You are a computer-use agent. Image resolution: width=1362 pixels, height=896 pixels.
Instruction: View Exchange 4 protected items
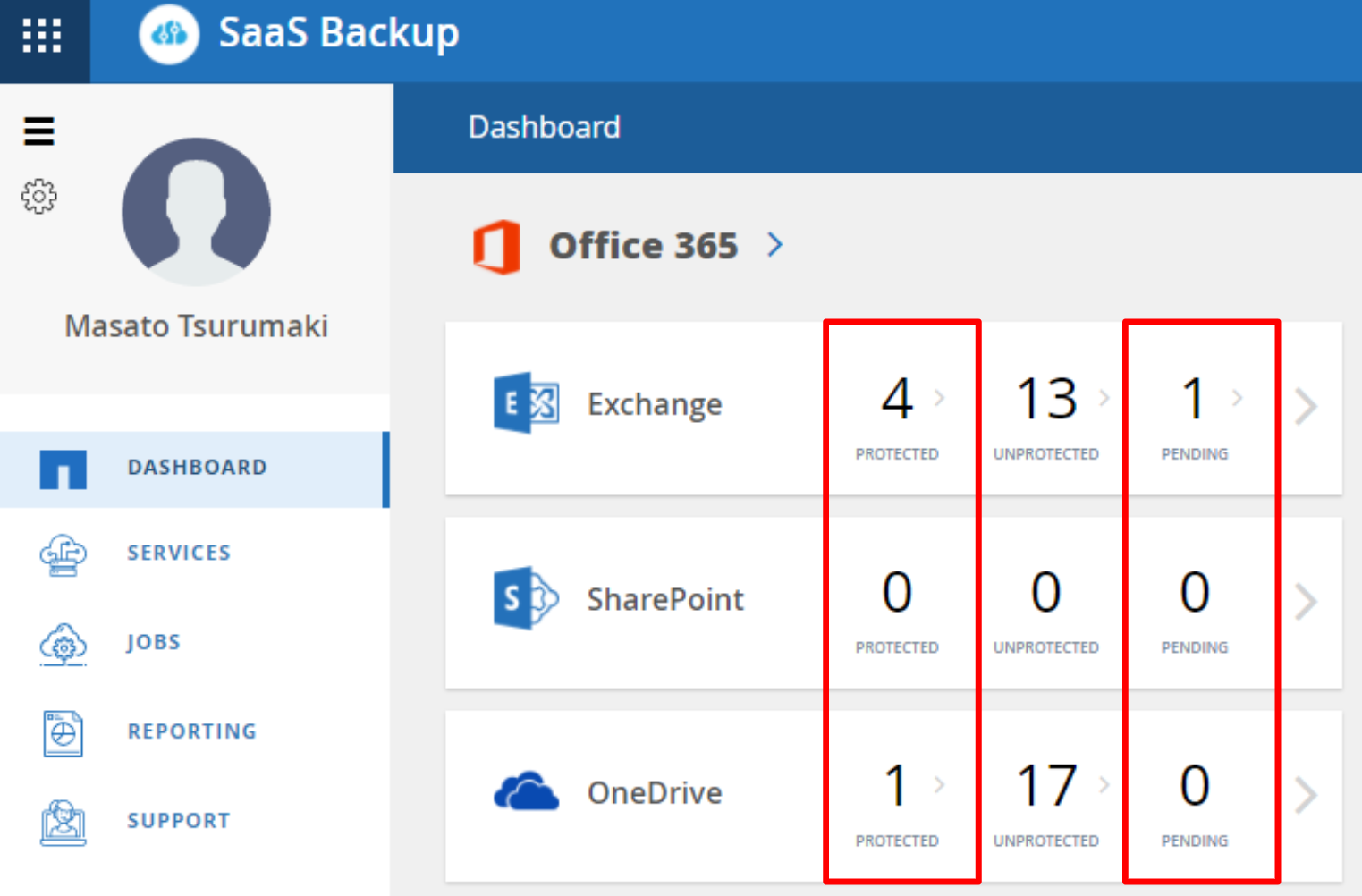897,399
